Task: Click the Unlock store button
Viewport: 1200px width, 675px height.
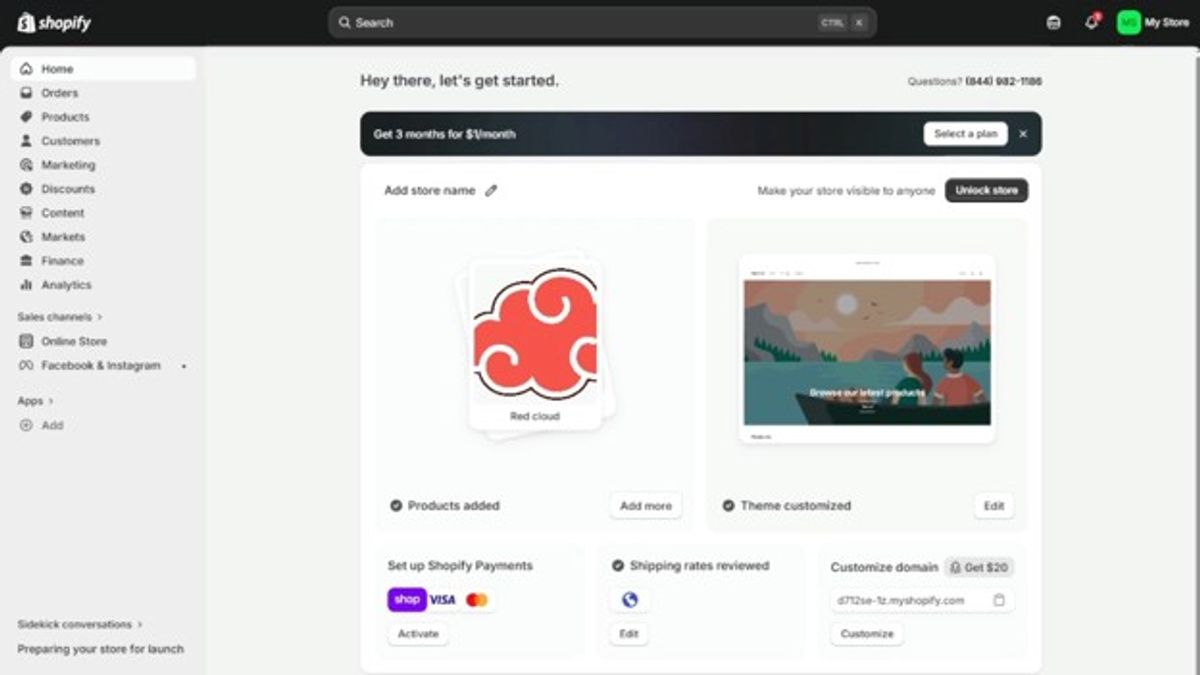Action: [986, 190]
